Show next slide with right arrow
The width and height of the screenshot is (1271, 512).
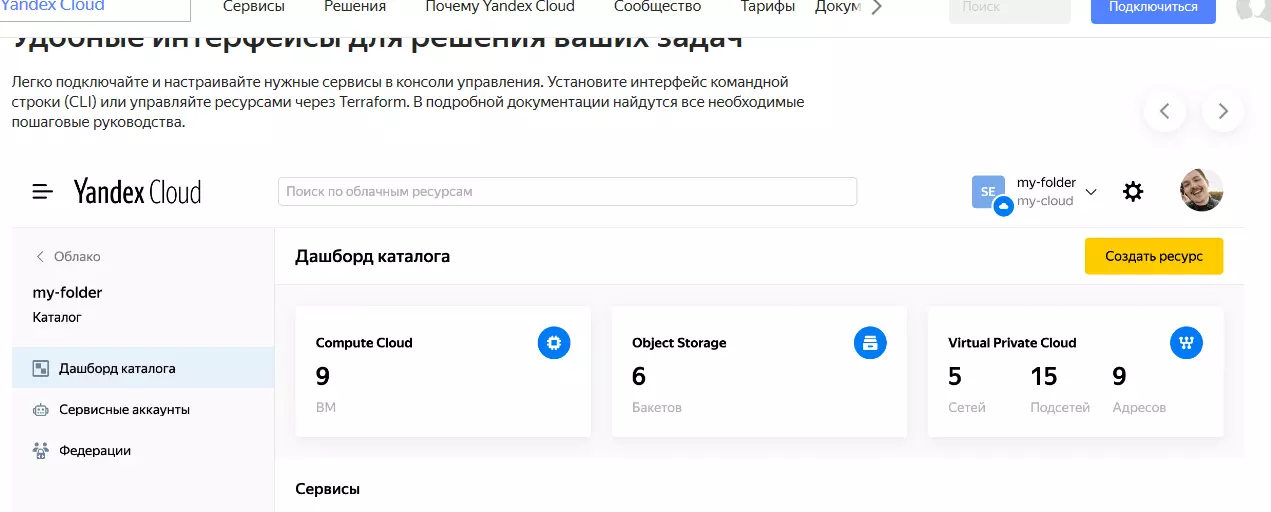(1223, 111)
